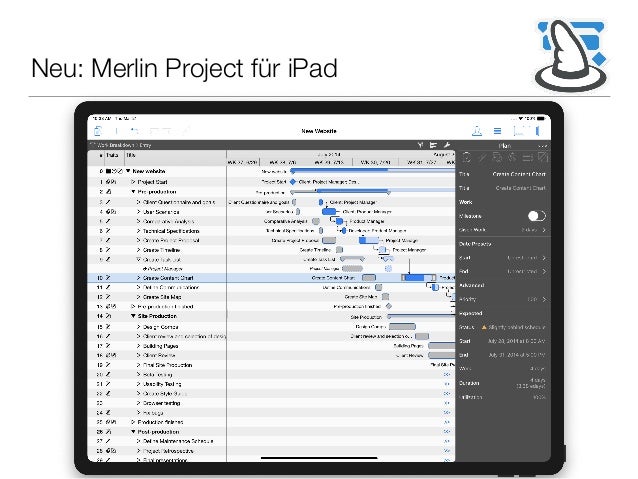The height and width of the screenshot is (479, 638).
Task: Toggle the Milestone switch
Action: click(537, 216)
